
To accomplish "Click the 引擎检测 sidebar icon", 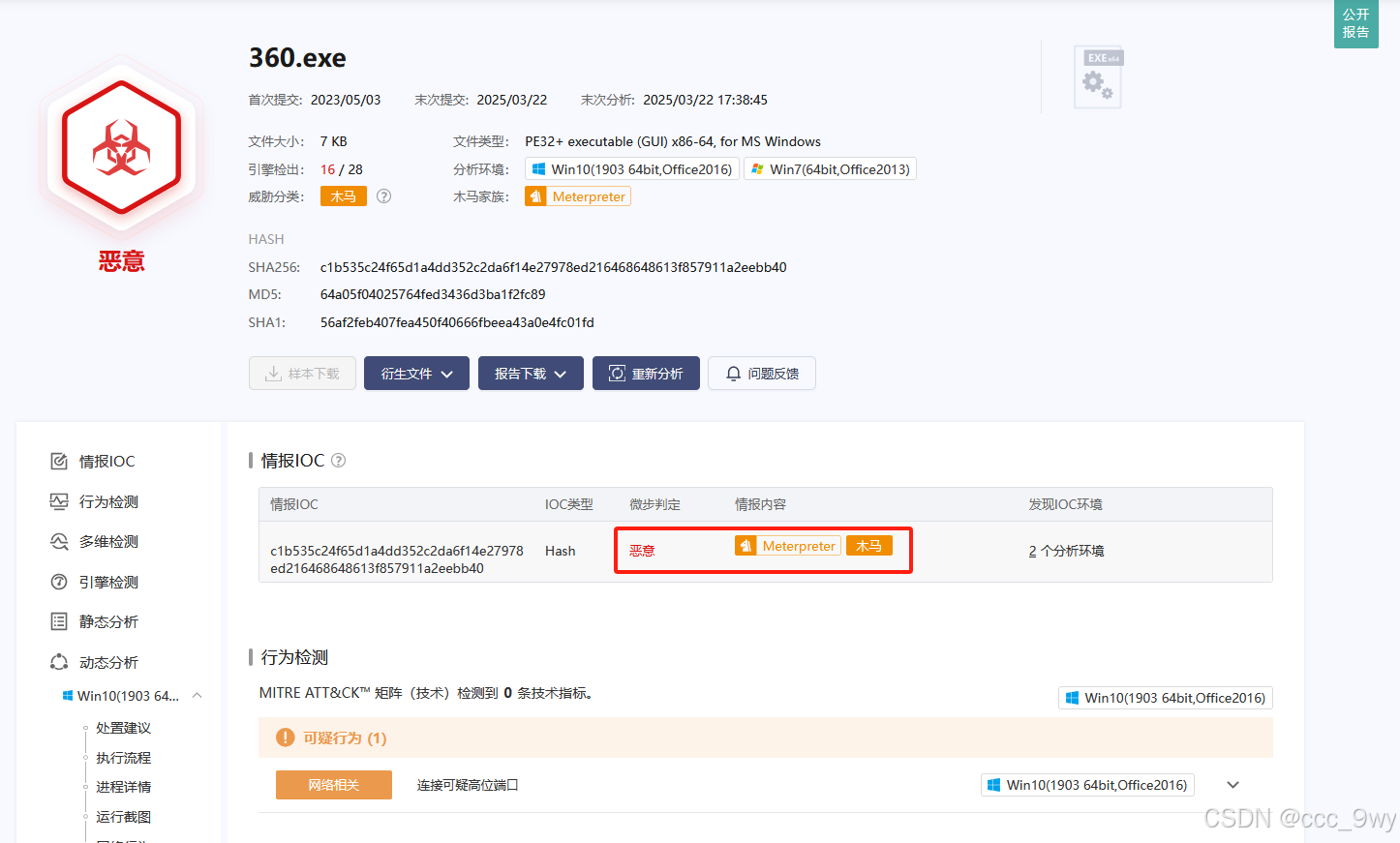I will (59, 582).
